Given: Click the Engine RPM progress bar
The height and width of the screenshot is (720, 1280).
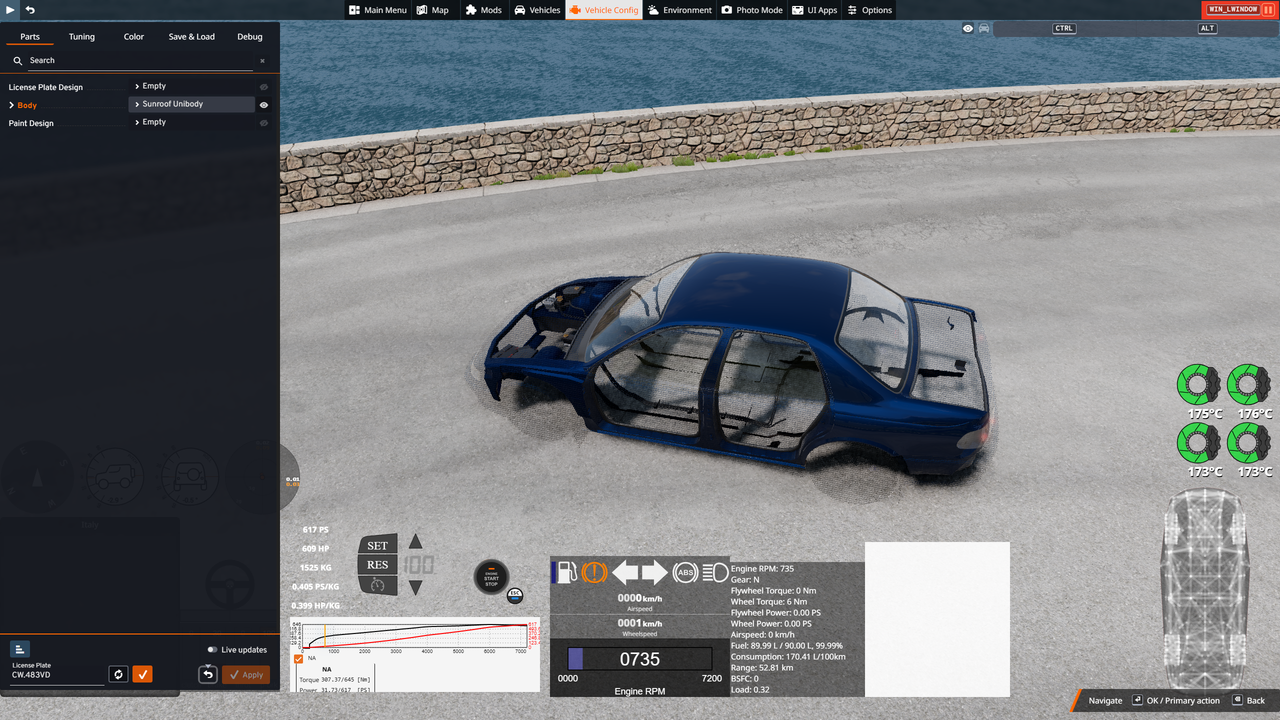Looking at the screenshot, I should [x=640, y=659].
